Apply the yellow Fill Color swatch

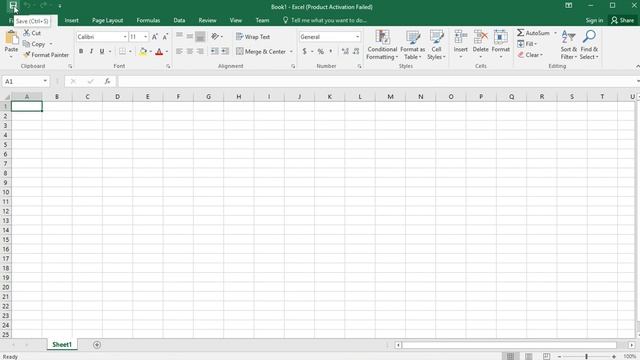(x=143, y=51)
